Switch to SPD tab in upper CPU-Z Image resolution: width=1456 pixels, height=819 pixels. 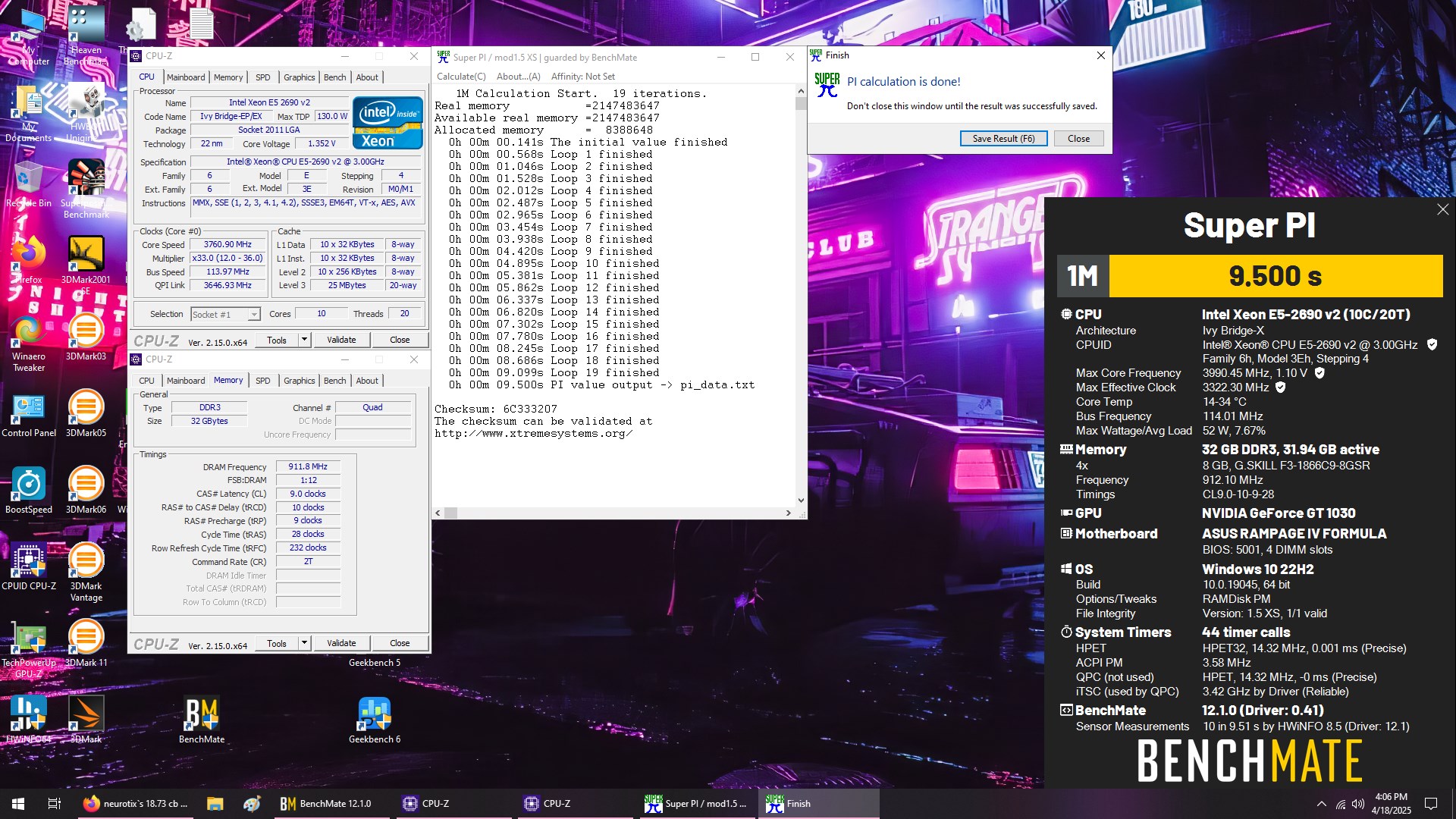click(x=263, y=77)
